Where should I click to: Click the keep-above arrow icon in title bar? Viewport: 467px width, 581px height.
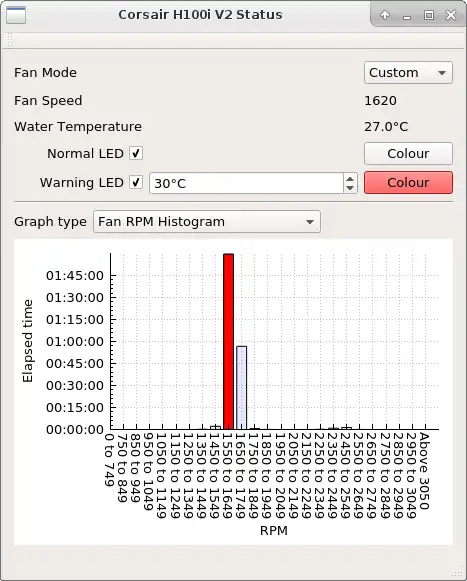(385, 15)
